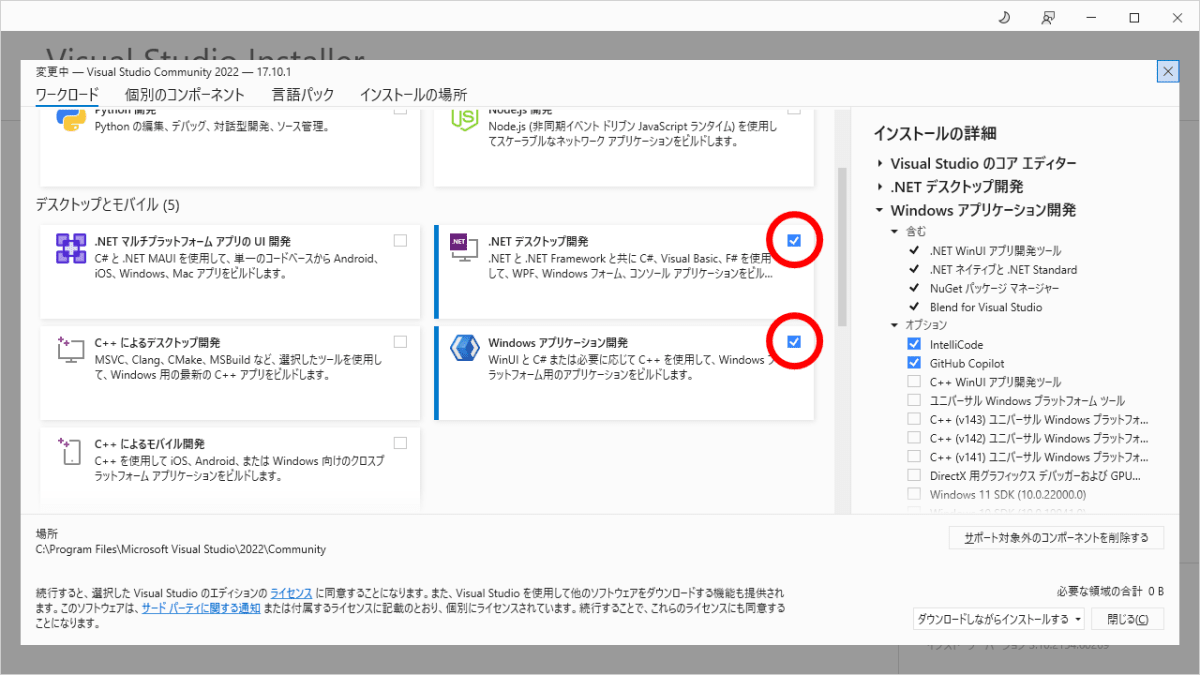Click the .NET WinUI アプリ開発ツール item
The width and height of the screenshot is (1200, 675).
tap(995, 251)
